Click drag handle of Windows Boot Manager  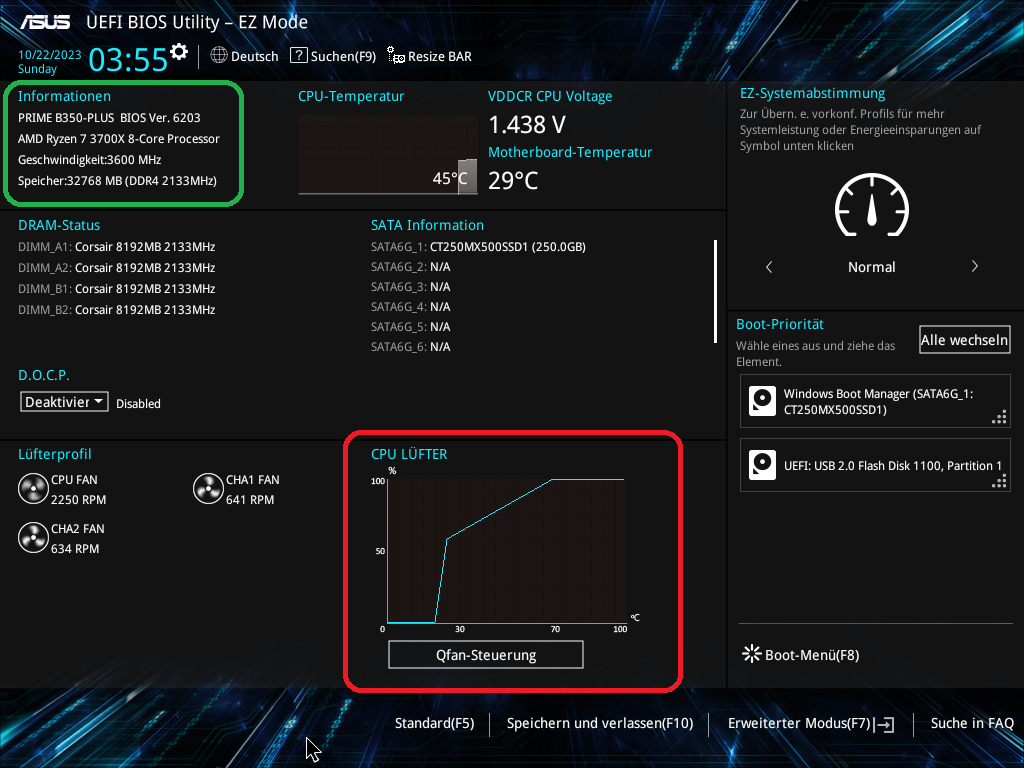[999, 417]
